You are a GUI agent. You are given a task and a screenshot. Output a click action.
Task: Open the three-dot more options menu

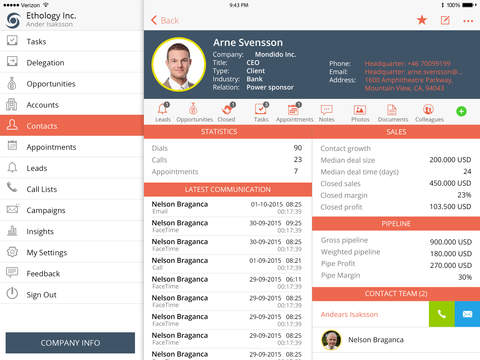pos(468,21)
